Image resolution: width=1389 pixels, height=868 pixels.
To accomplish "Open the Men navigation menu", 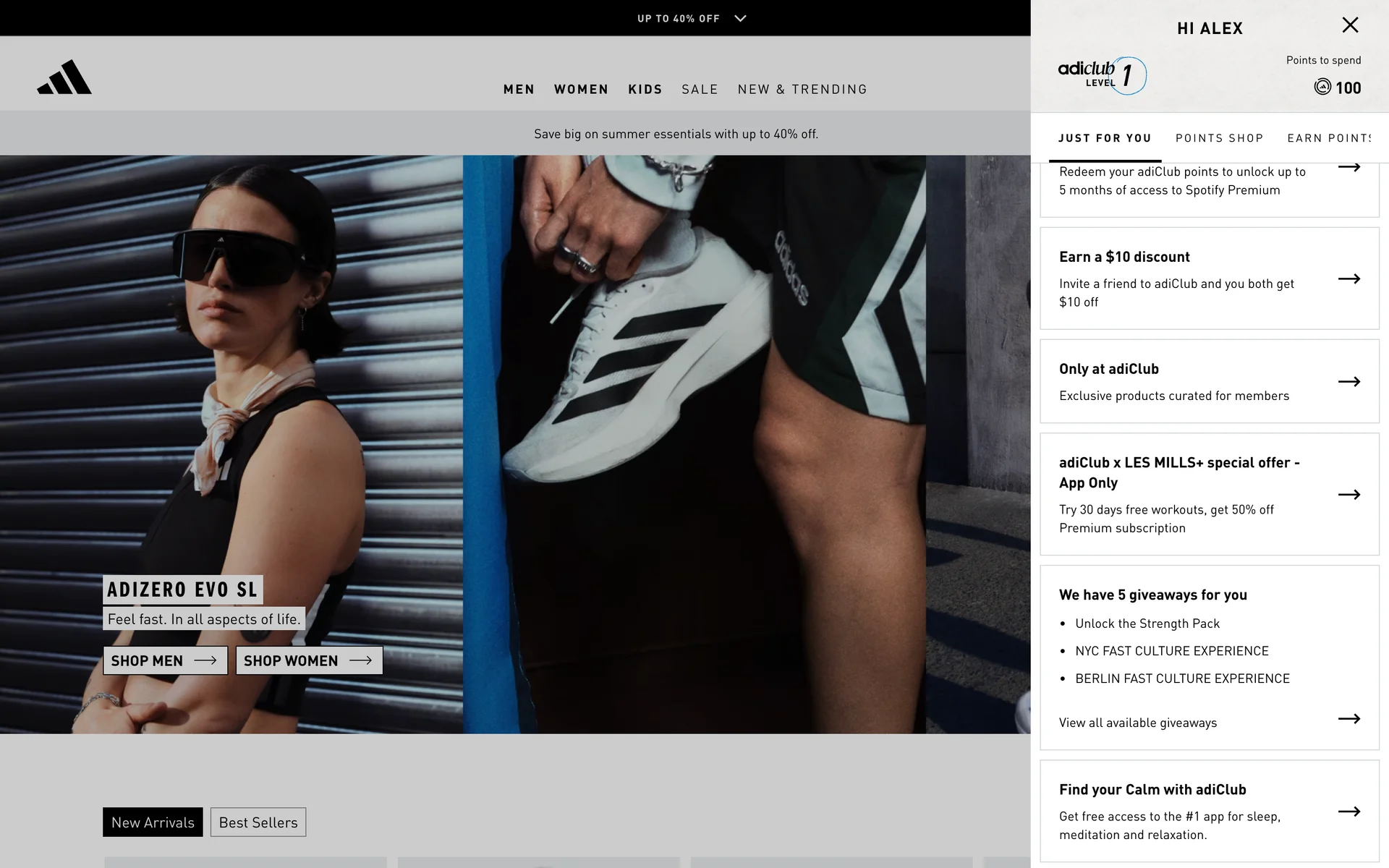I will [x=519, y=90].
